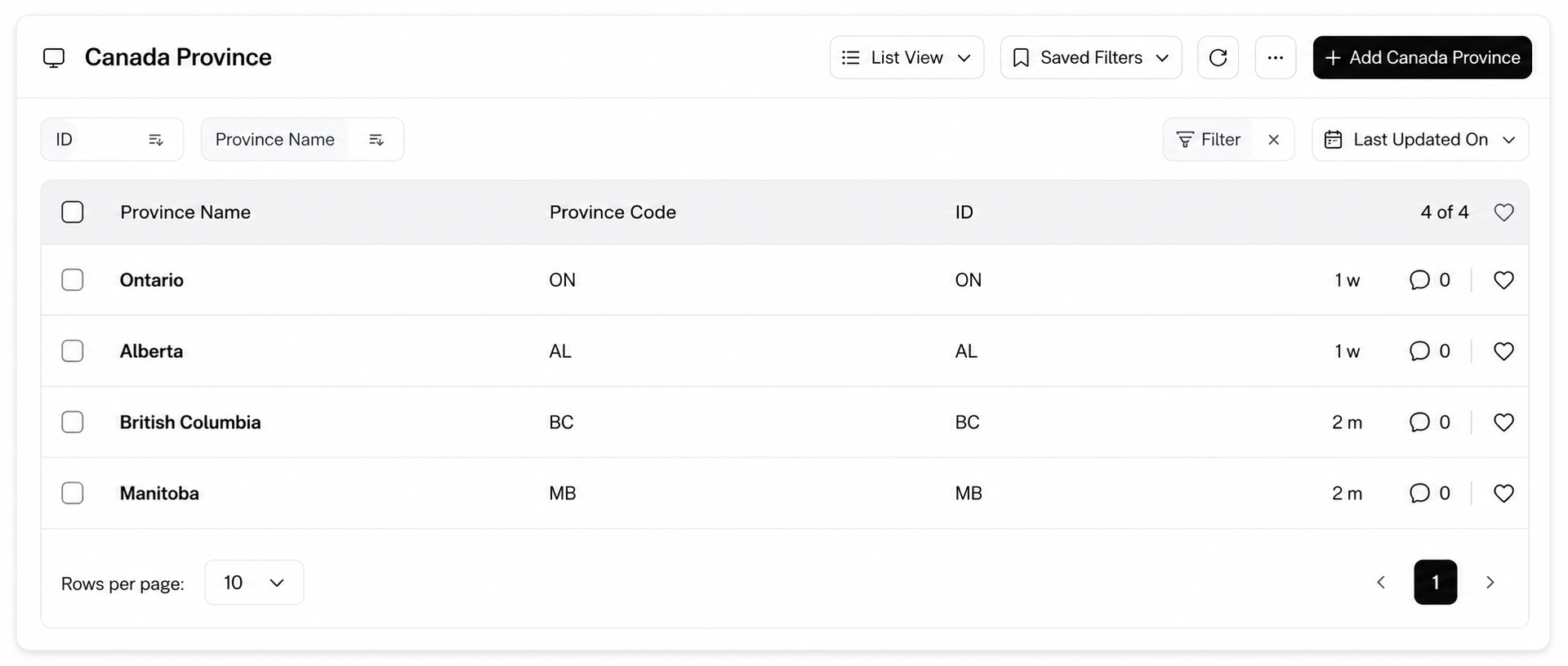Open the three-dots more options menu
The width and height of the screenshot is (1568, 666).
(1275, 57)
